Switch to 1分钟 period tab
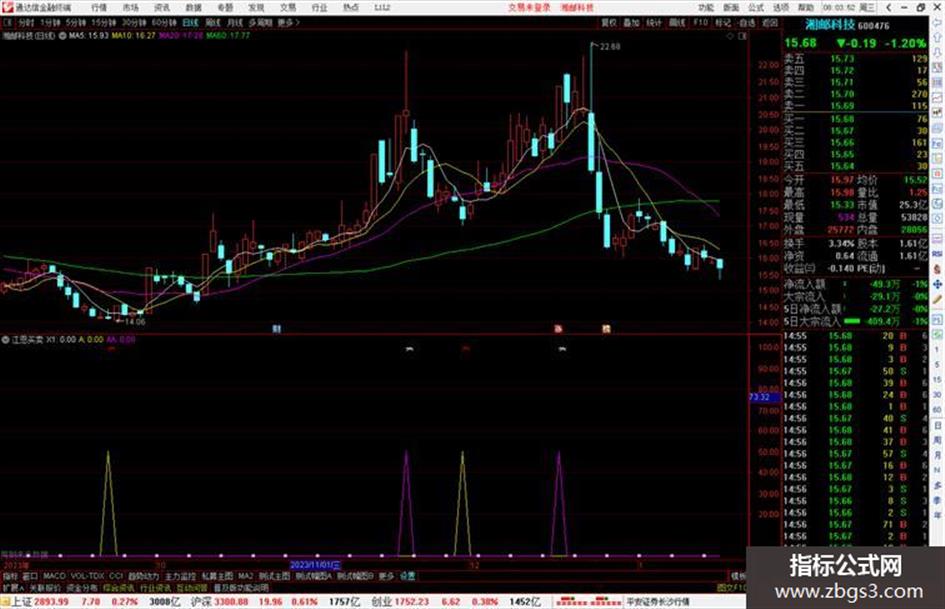 click(x=50, y=22)
